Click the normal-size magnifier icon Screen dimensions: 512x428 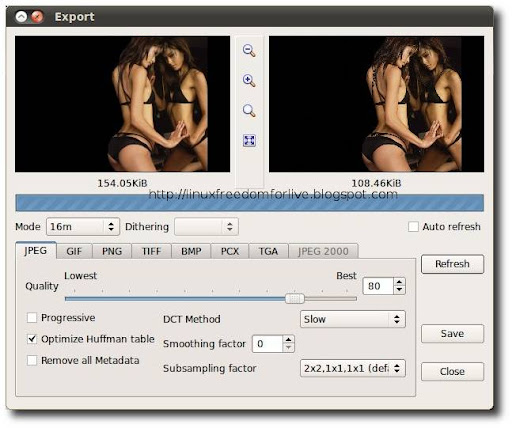click(249, 111)
